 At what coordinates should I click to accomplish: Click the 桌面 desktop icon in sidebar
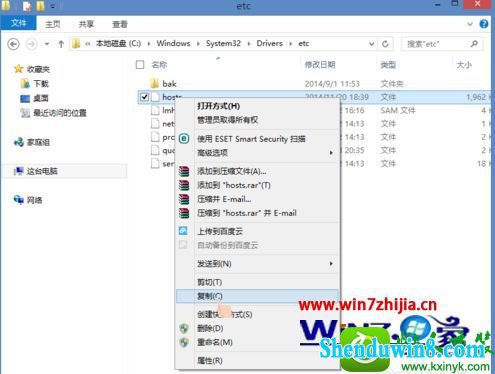tap(25, 99)
